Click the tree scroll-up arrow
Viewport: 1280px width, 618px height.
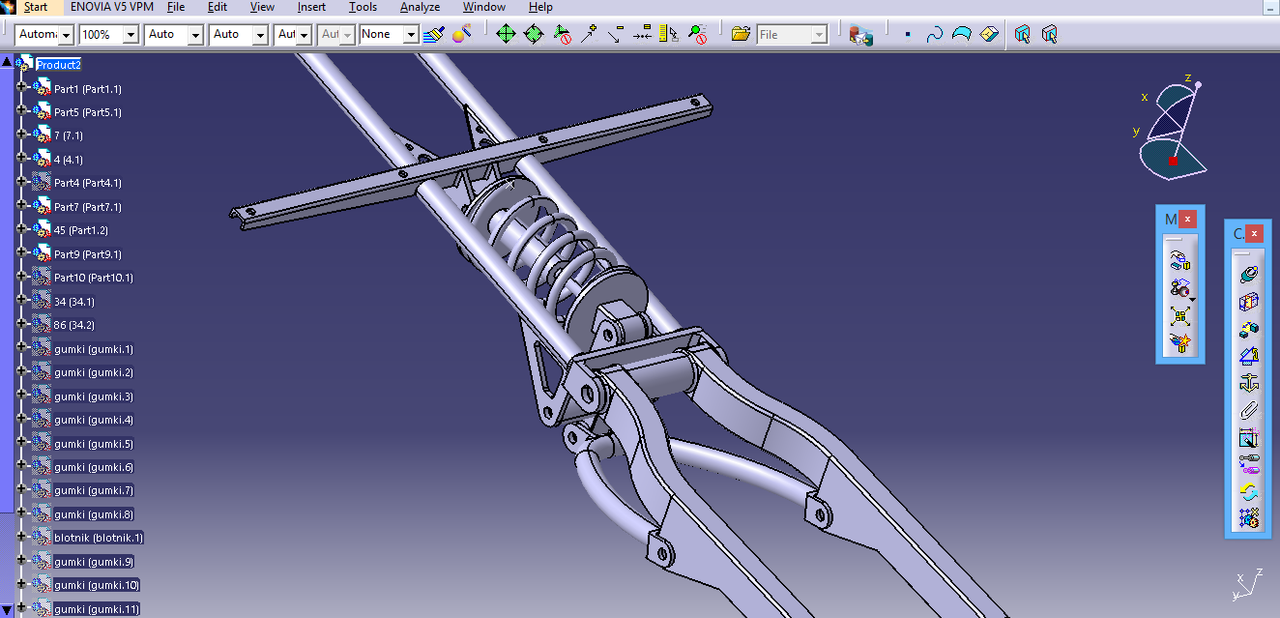7,62
